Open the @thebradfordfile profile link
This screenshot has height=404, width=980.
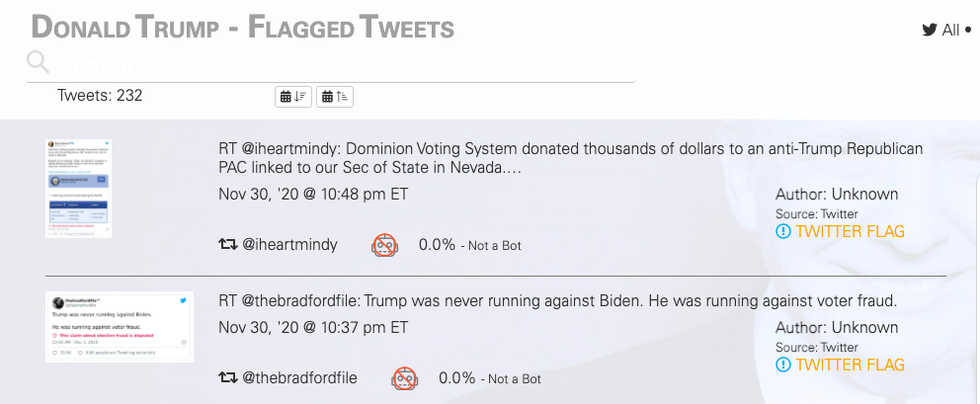pos(300,379)
